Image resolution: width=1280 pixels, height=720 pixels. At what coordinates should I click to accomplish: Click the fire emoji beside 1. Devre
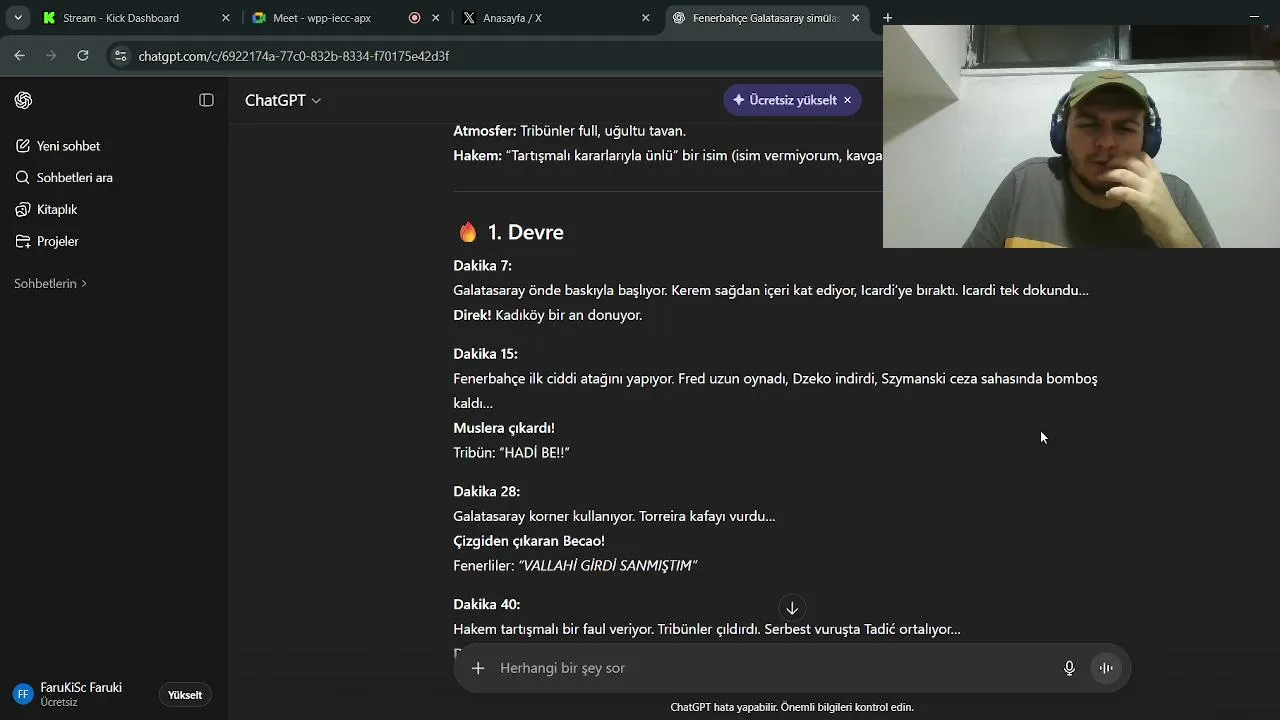tap(468, 232)
